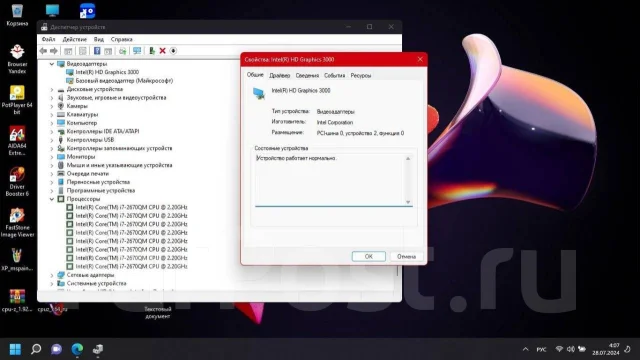This screenshot has height=360, width=640.
Task: Open the Справка menu
Action: coord(122,40)
